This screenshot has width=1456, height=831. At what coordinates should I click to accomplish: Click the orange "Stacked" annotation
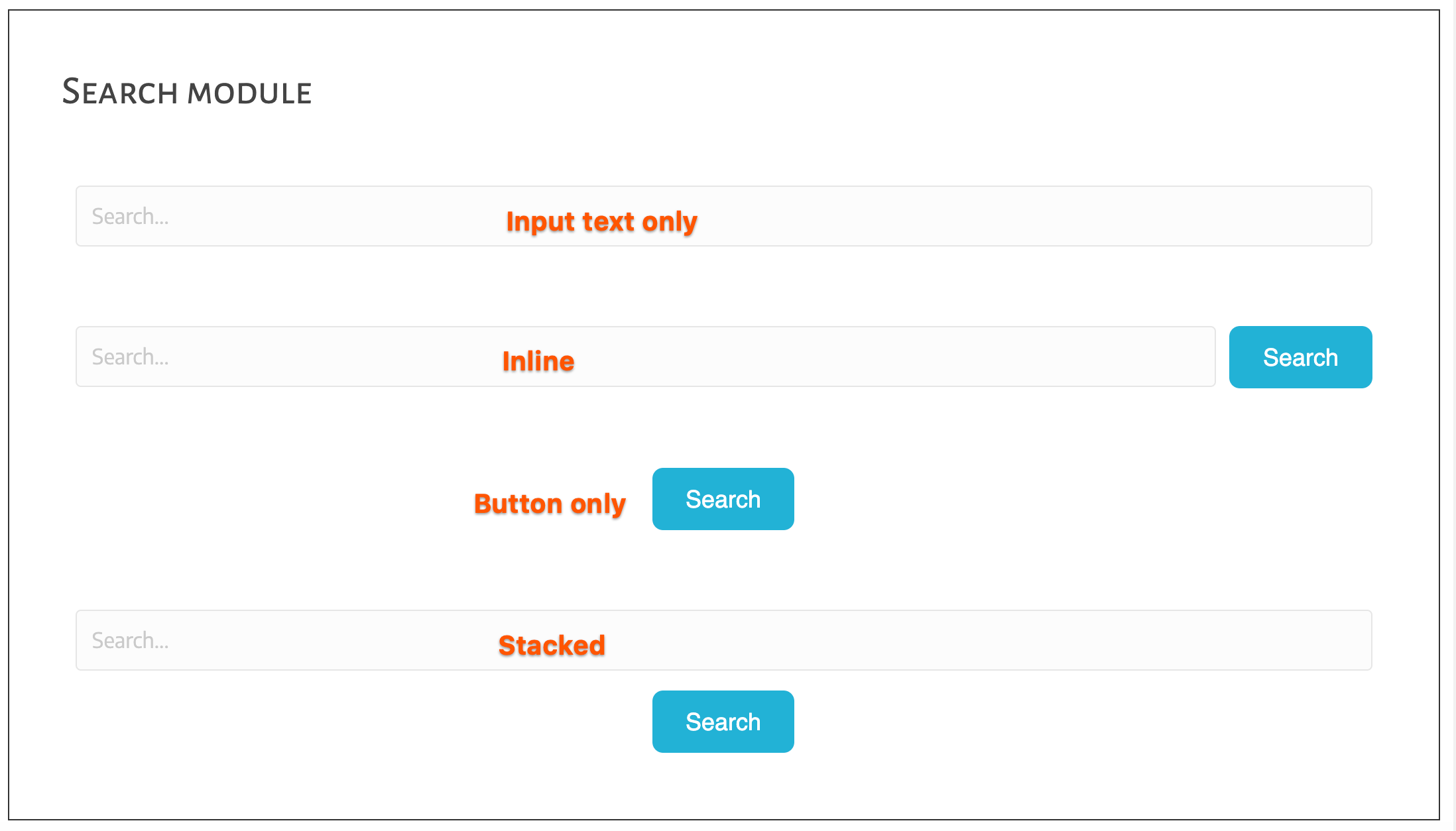click(552, 645)
